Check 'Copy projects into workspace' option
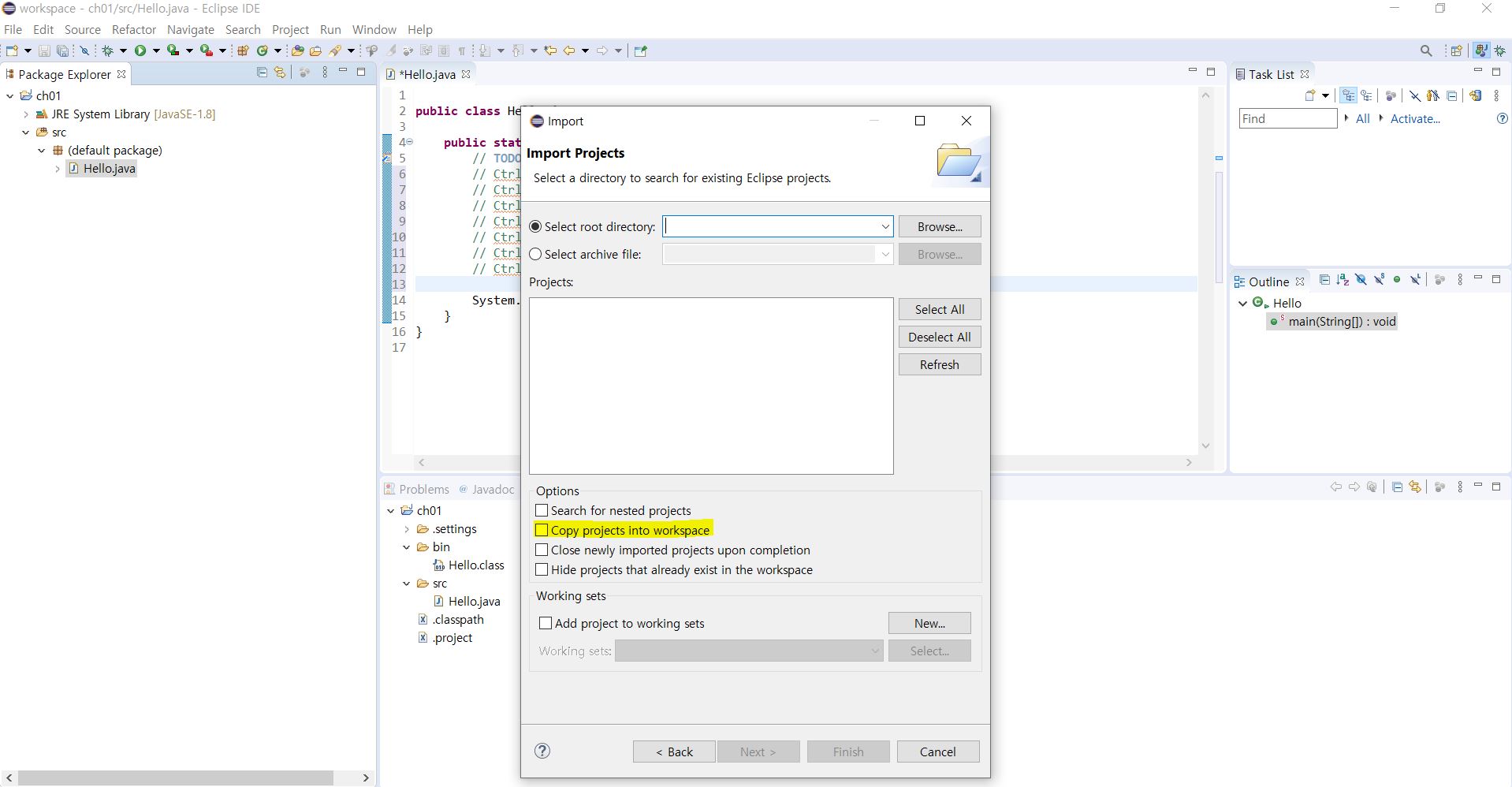Image resolution: width=1512 pixels, height=787 pixels. (x=542, y=530)
